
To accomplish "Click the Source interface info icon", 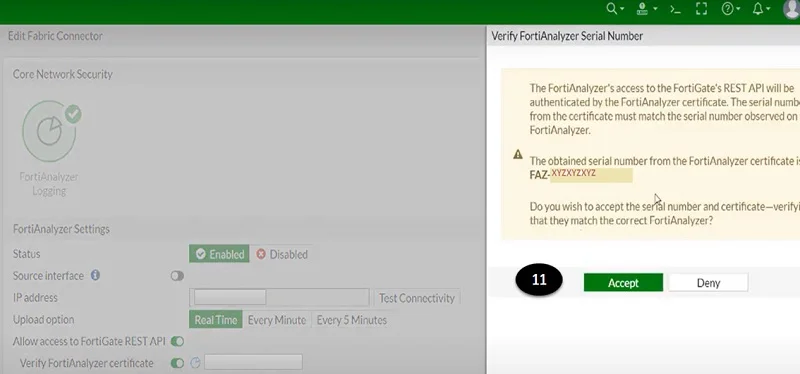I will click(95, 276).
